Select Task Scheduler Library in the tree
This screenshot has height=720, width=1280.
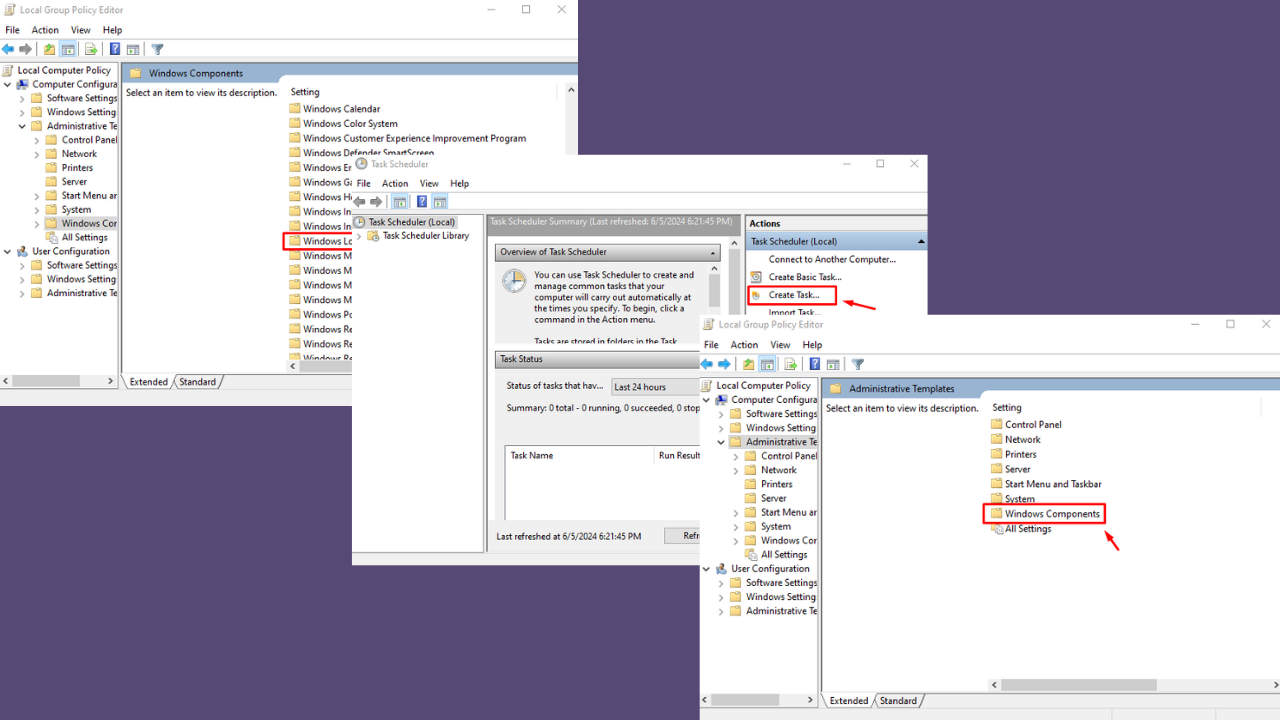(425, 236)
